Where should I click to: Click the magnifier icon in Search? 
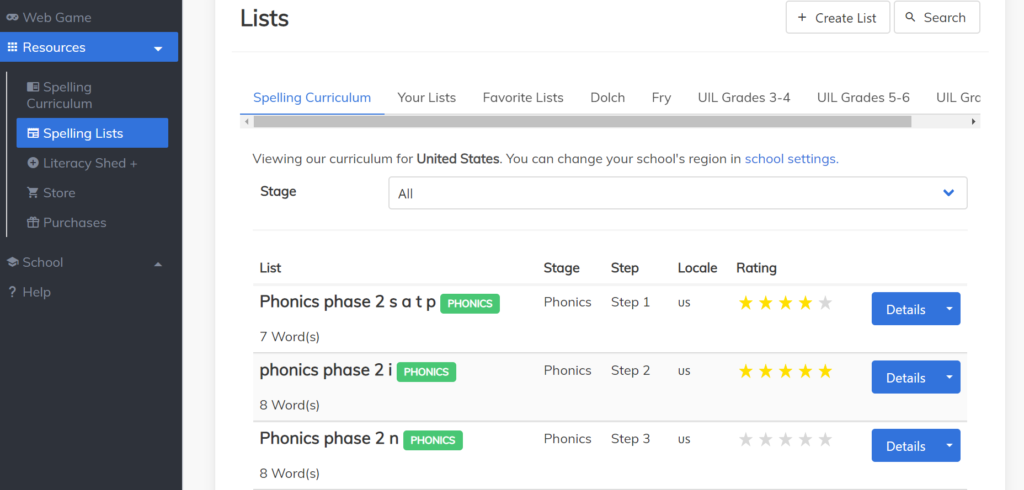click(910, 18)
